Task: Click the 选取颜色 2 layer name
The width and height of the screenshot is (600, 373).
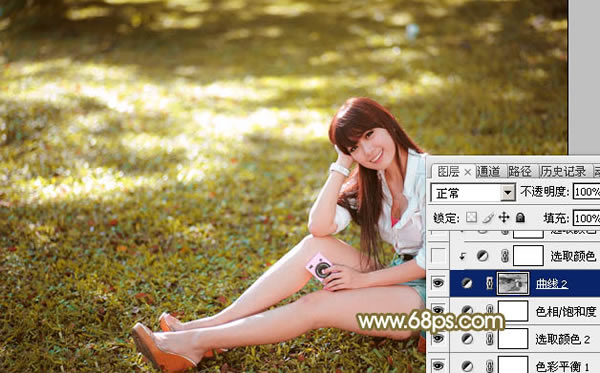Action: (x=563, y=339)
